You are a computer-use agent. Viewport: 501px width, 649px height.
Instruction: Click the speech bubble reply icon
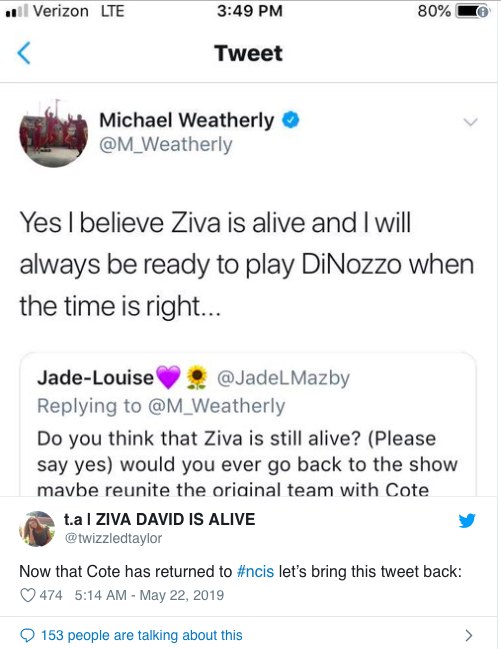[28, 635]
